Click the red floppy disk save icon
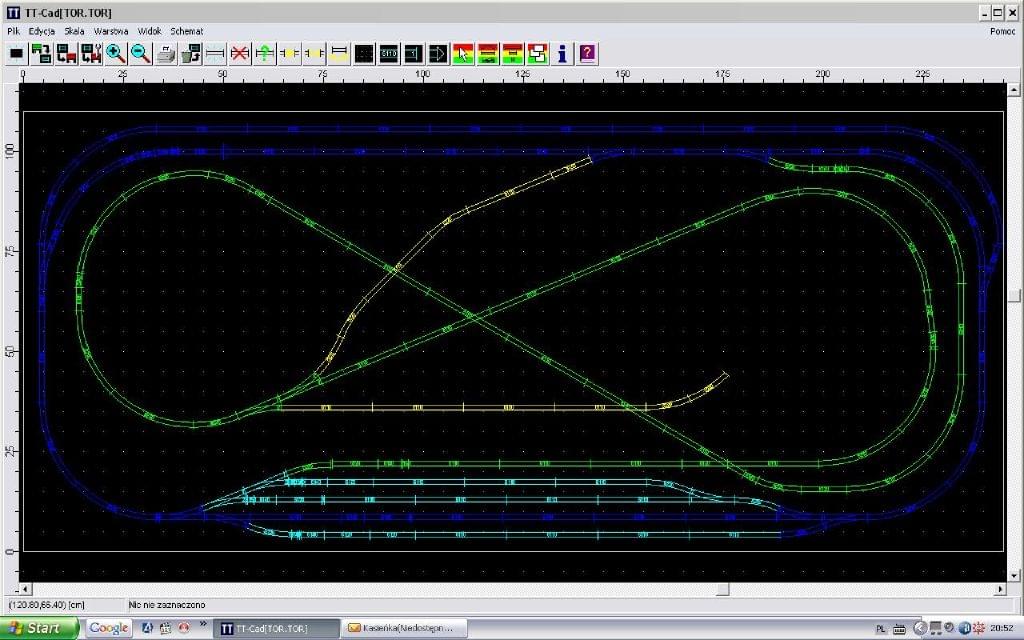Image resolution: width=1024 pixels, height=640 pixels. point(66,54)
